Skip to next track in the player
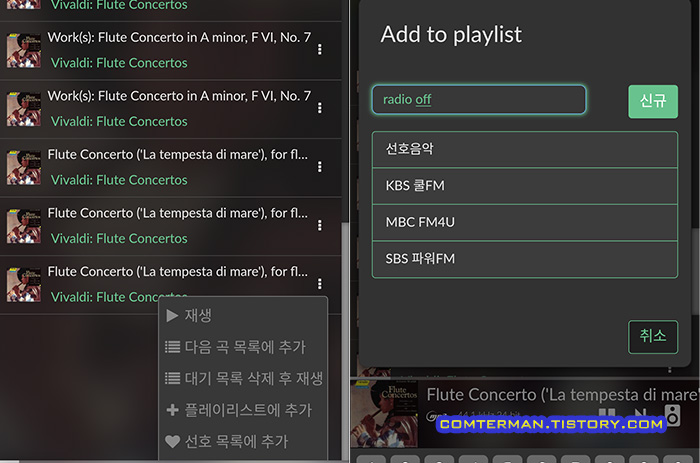The width and height of the screenshot is (700, 463). pyautogui.click(x=640, y=414)
